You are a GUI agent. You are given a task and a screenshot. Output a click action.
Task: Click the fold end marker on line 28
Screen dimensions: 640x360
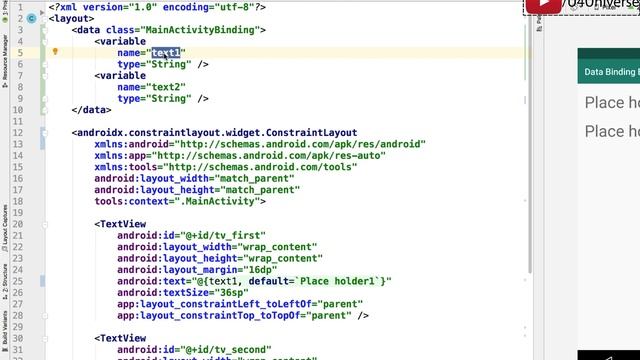[44, 316]
